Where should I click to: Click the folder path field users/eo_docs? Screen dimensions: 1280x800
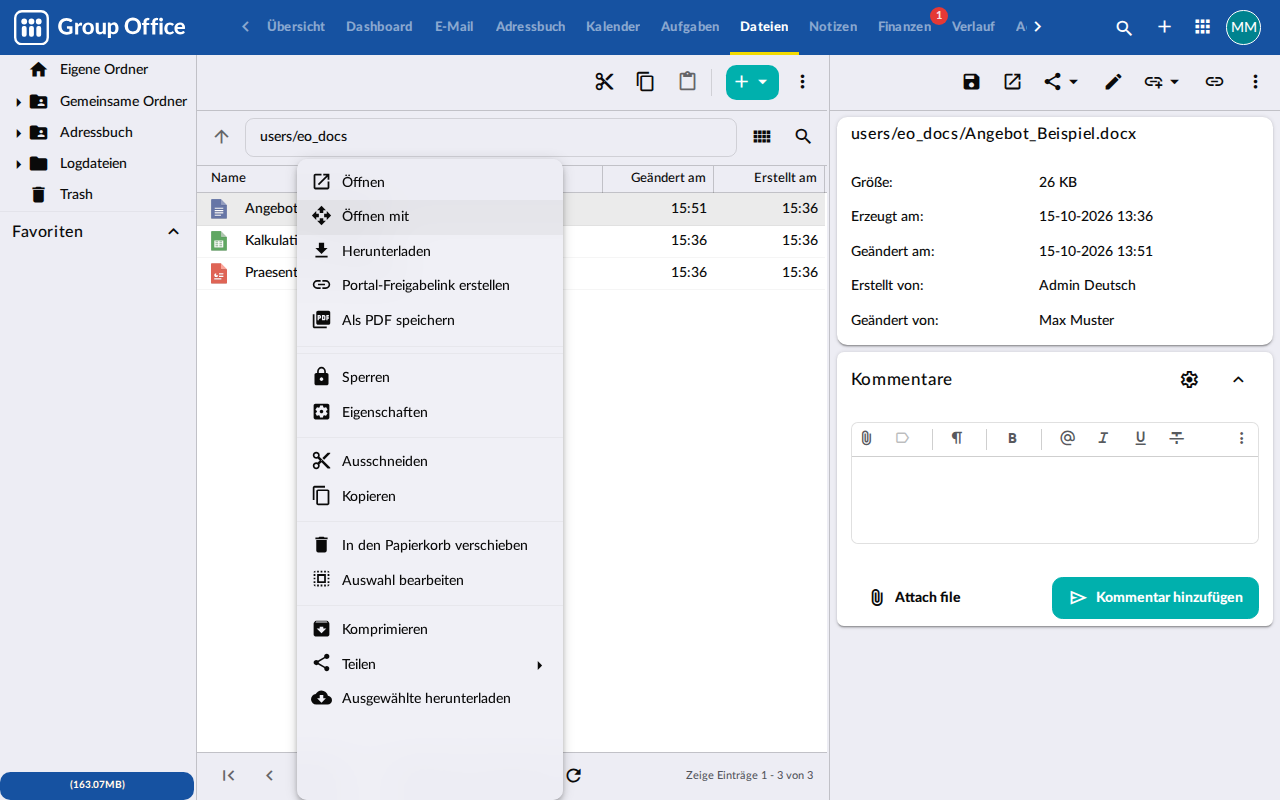pyautogui.click(x=491, y=137)
